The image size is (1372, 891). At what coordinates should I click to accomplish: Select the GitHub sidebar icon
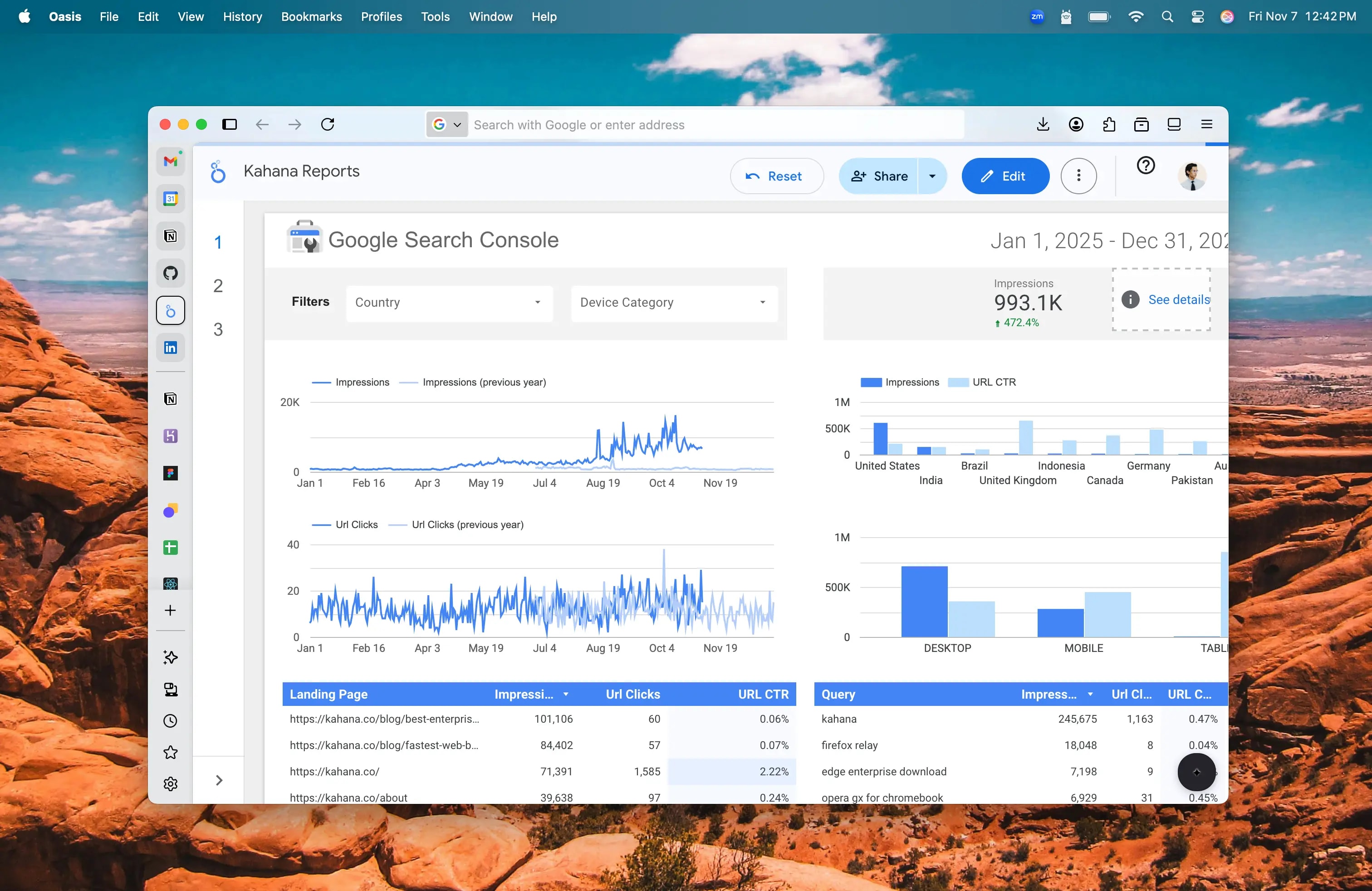click(x=171, y=273)
